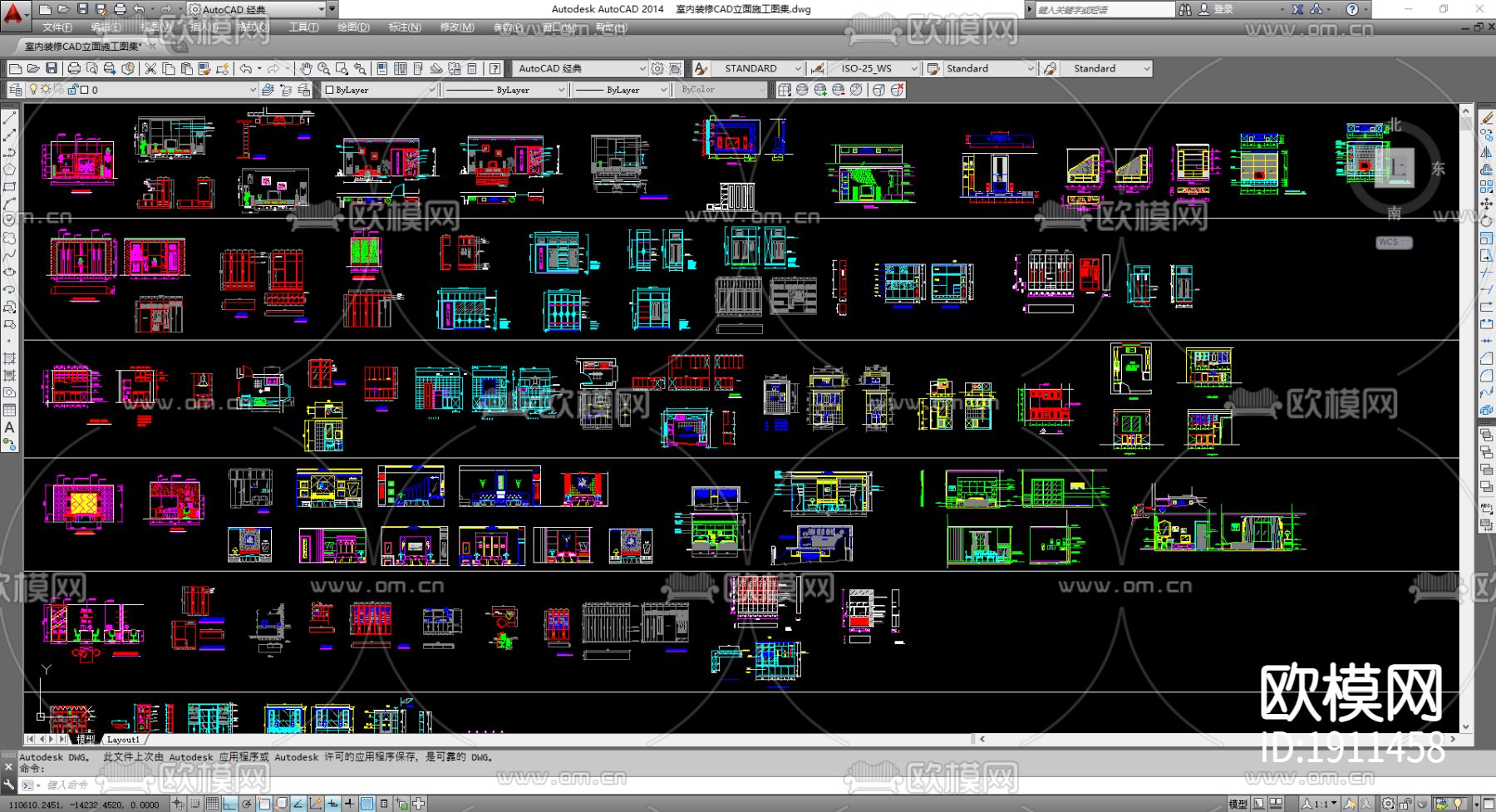Open the ByLayer linetype dropdown
This screenshot has height=812, width=1496.
[x=504, y=90]
